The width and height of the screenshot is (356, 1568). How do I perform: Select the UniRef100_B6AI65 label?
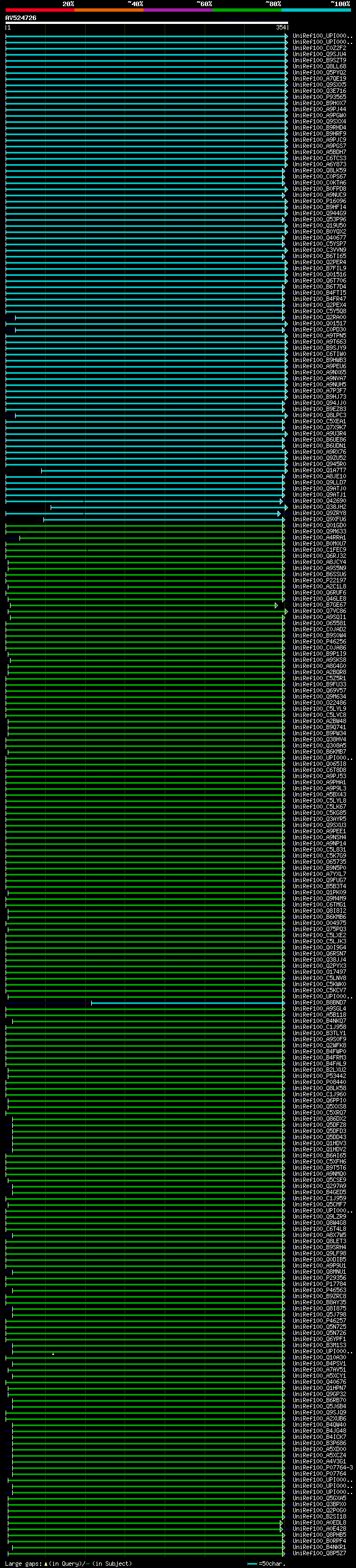[x=319, y=1155]
